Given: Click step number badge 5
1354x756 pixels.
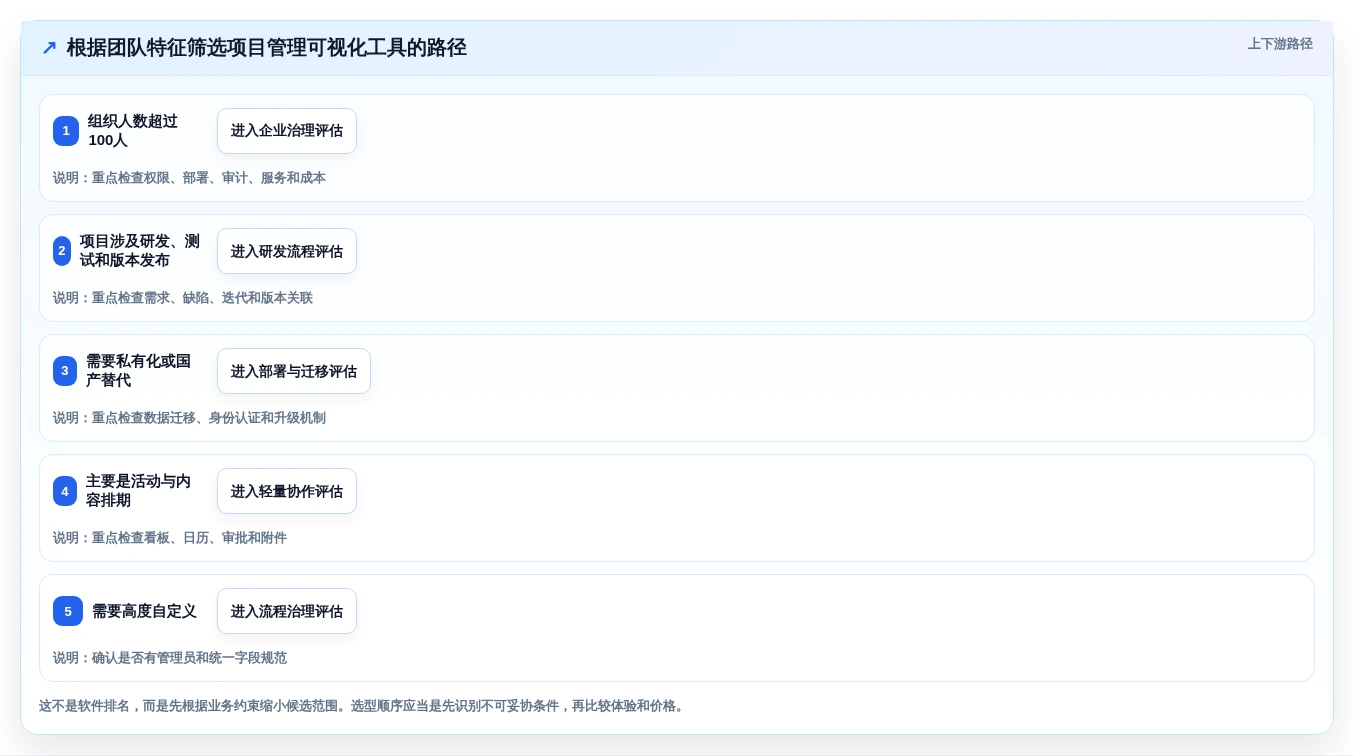Looking at the screenshot, I should click(x=68, y=611).
